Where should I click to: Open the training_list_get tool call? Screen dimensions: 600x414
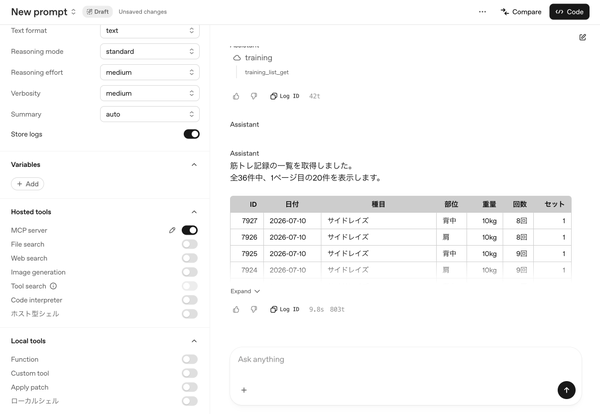(267, 72)
